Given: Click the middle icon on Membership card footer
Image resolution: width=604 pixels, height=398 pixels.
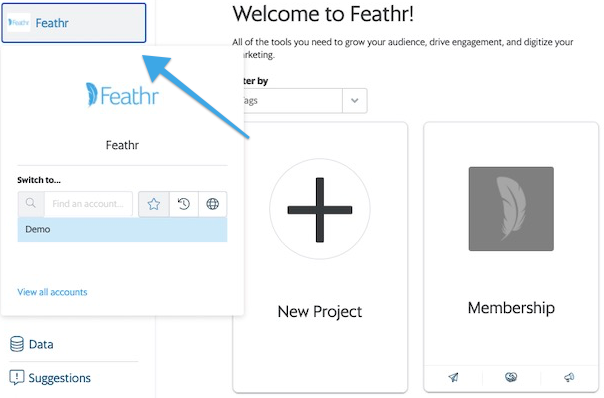Looking at the screenshot, I should click(x=511, y=377).
